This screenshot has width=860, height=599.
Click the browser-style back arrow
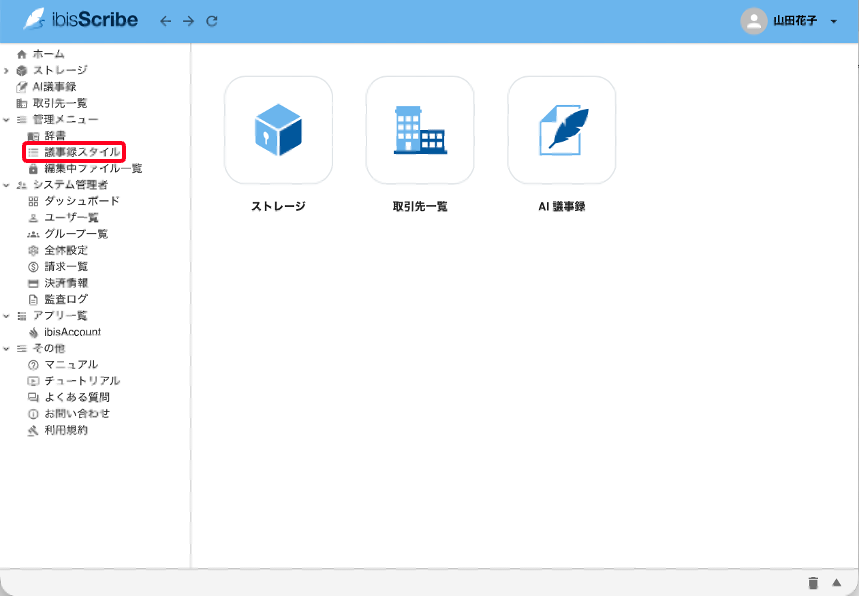pyautogui.click(x=166, y=21)
